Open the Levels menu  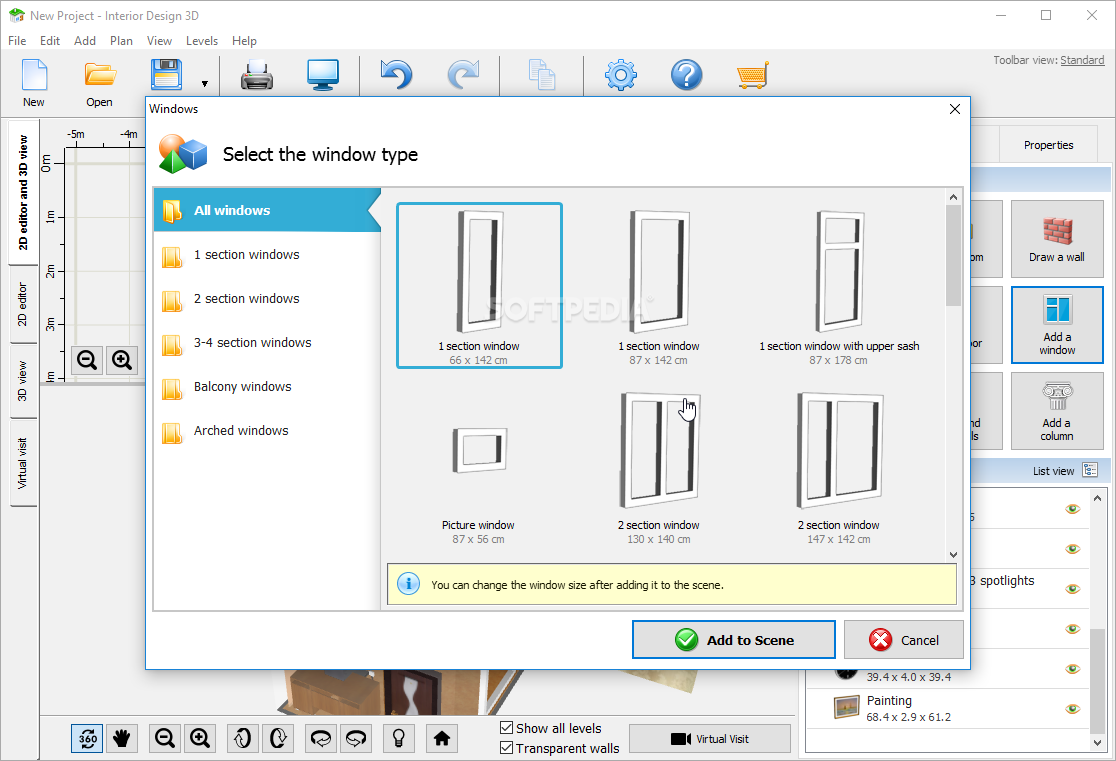[201, 41]
